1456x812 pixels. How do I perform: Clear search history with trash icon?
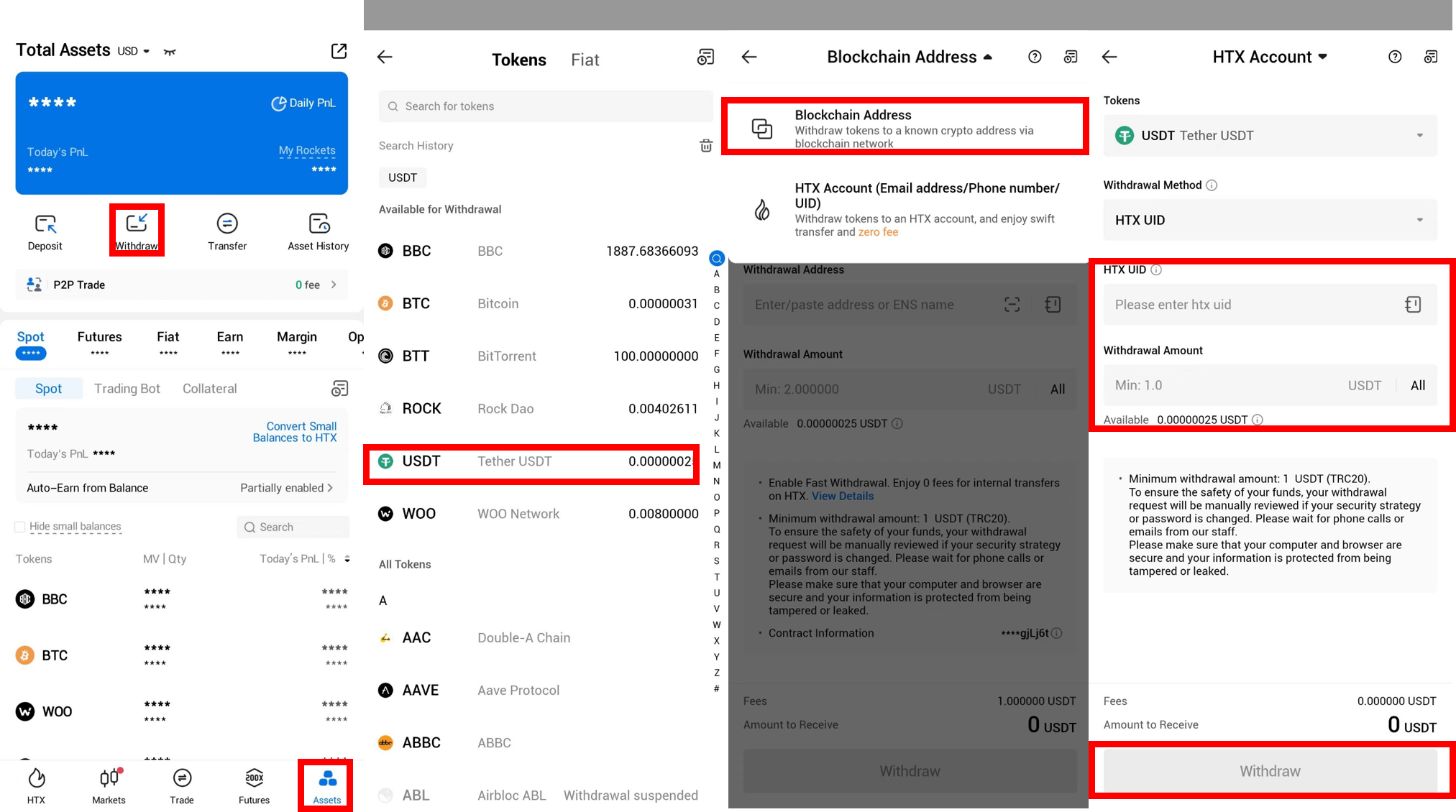click(x=705, y=146)
